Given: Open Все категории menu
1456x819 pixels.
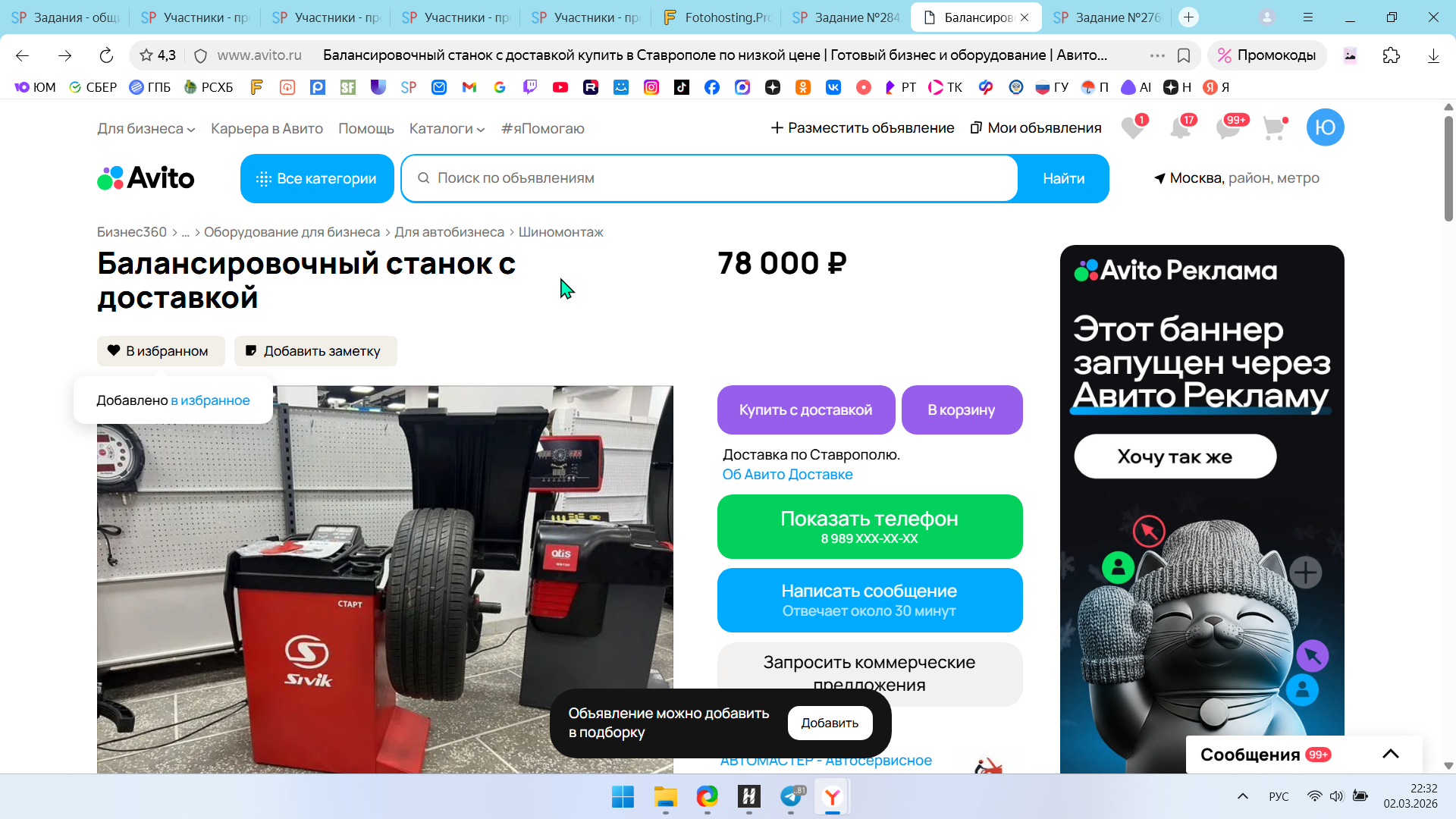Looking at the screenshot, I should coord(317,178).
